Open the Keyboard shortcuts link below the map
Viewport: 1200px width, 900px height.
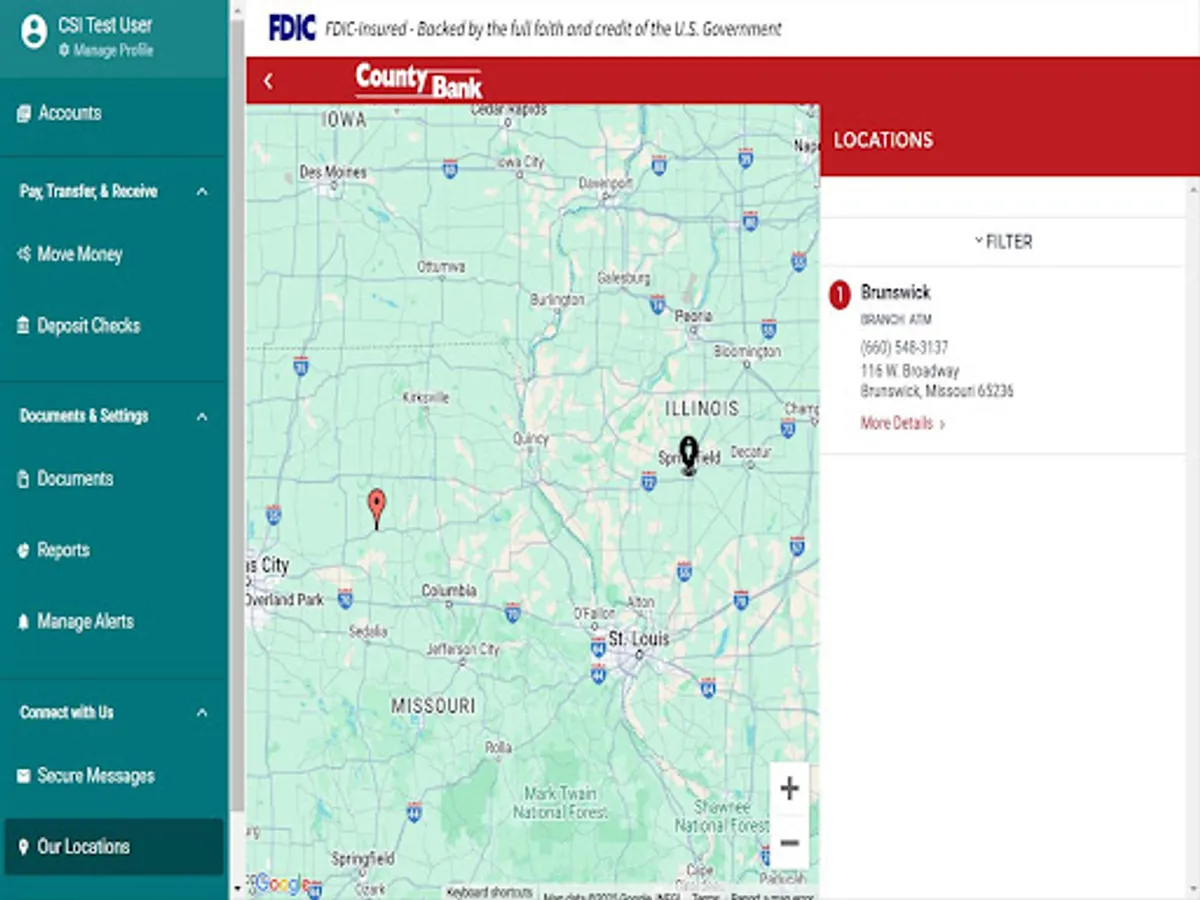(x=489, y=895)
